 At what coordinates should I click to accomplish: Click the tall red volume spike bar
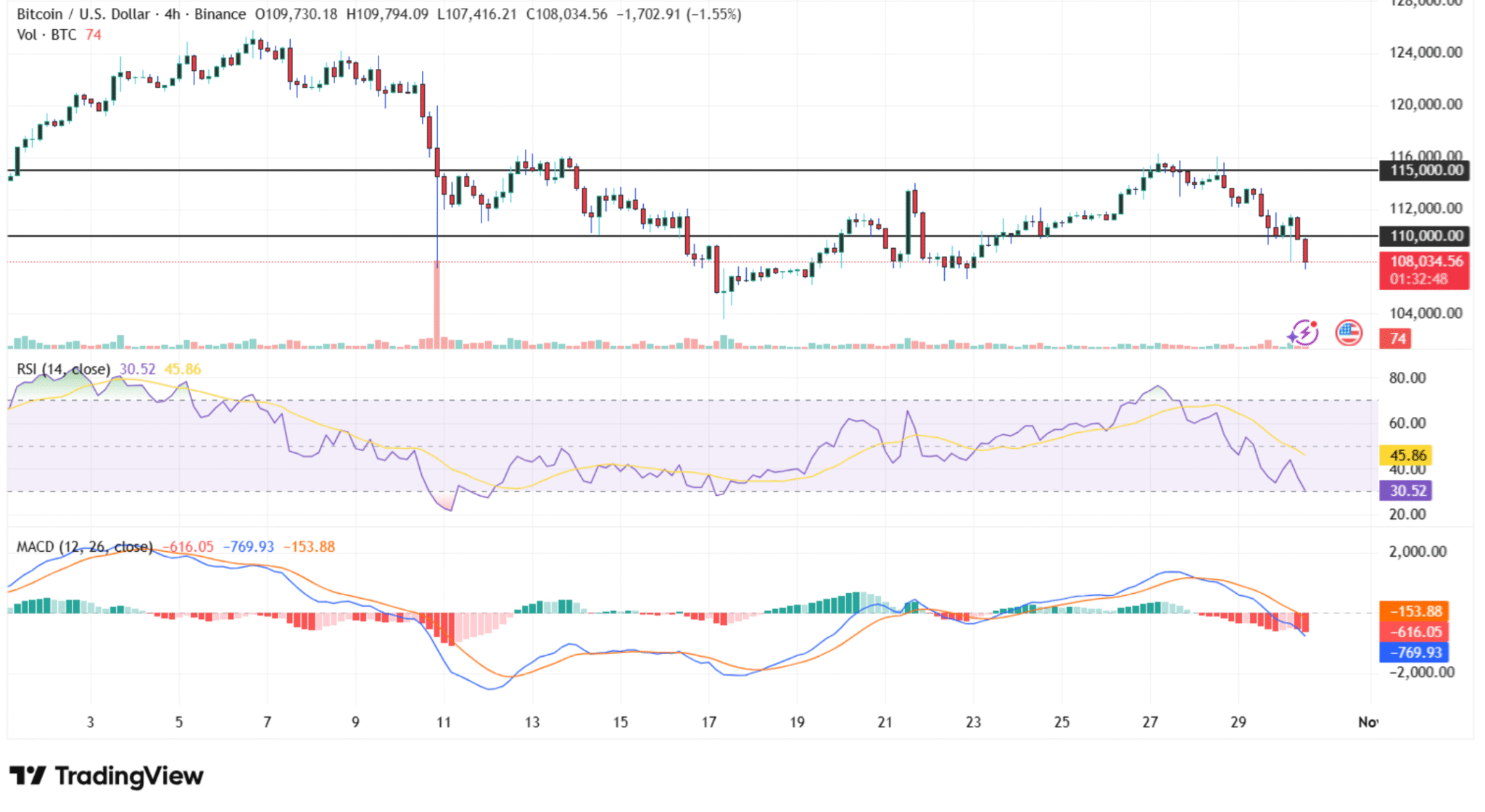coord(437,304)
